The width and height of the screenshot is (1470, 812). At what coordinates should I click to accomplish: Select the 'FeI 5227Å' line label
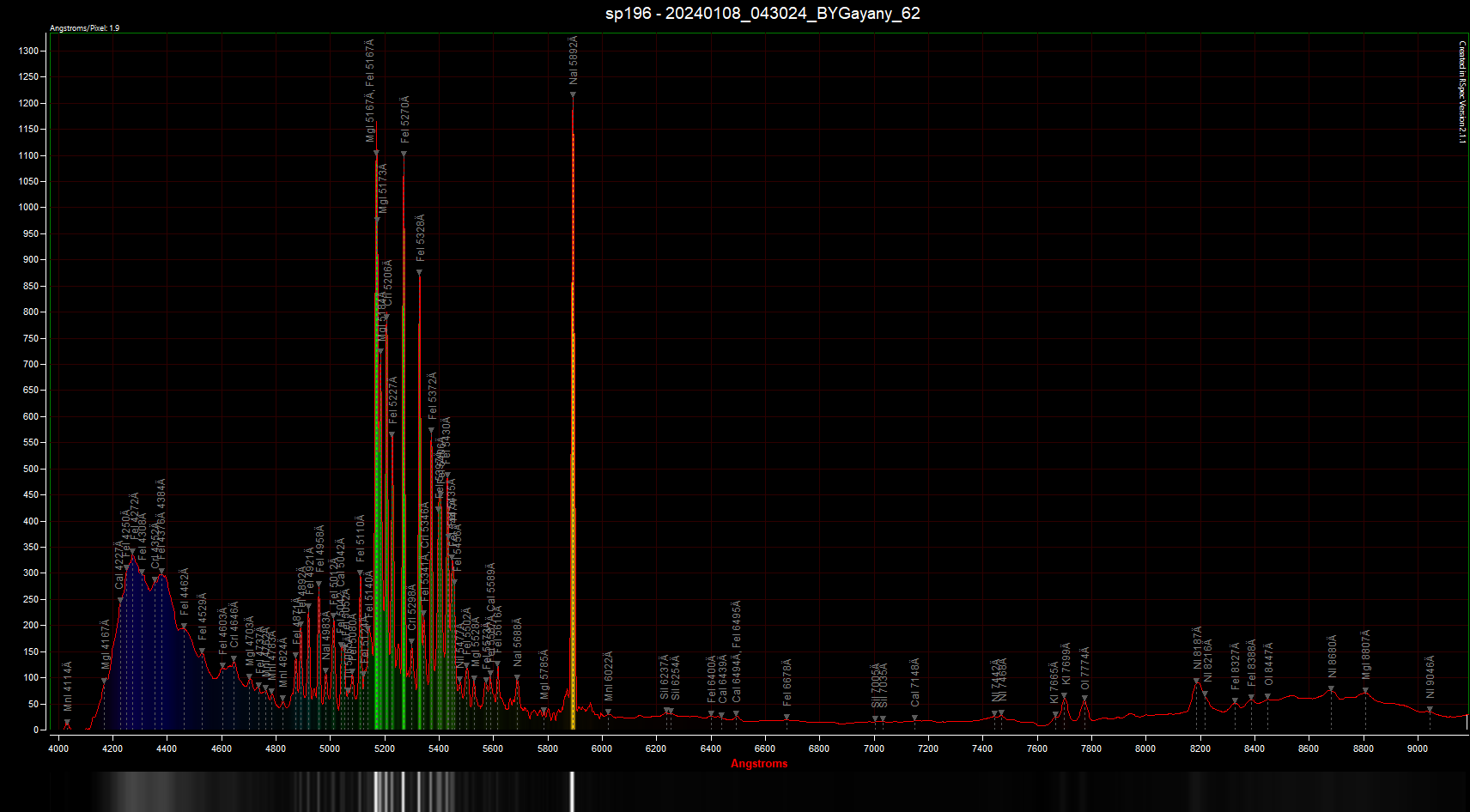click(x=393, y=399)
